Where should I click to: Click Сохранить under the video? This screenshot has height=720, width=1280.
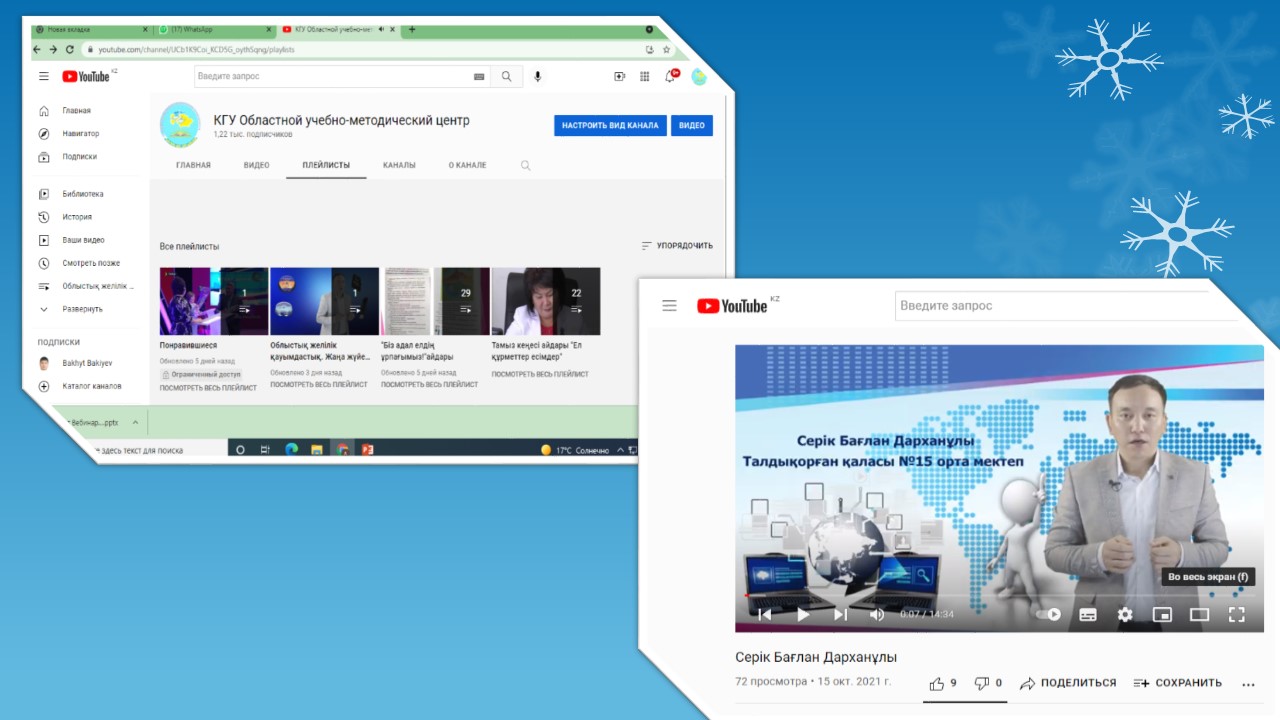1177,683
